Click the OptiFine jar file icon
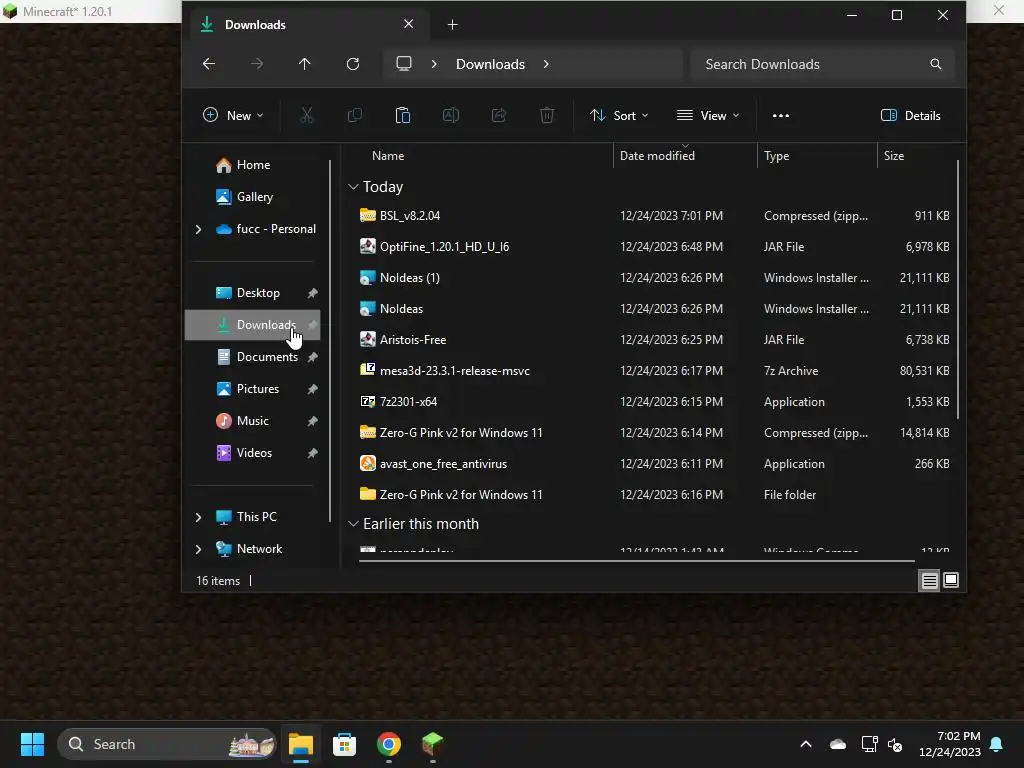 (368, 246)
